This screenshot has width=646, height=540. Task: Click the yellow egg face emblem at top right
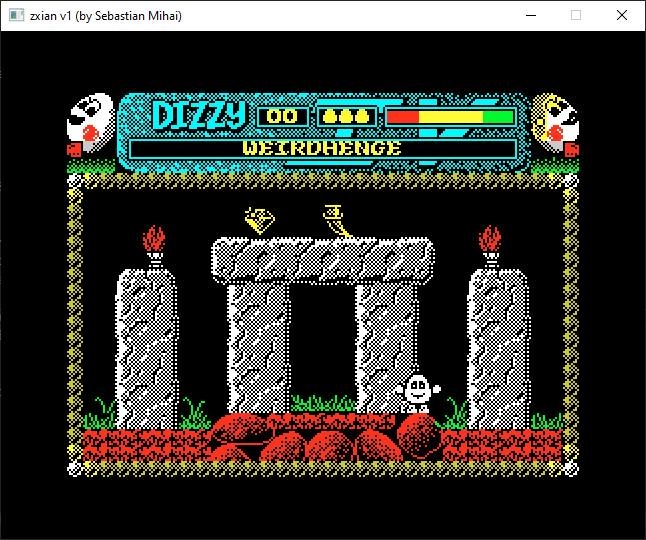click(x=555, y=125)
